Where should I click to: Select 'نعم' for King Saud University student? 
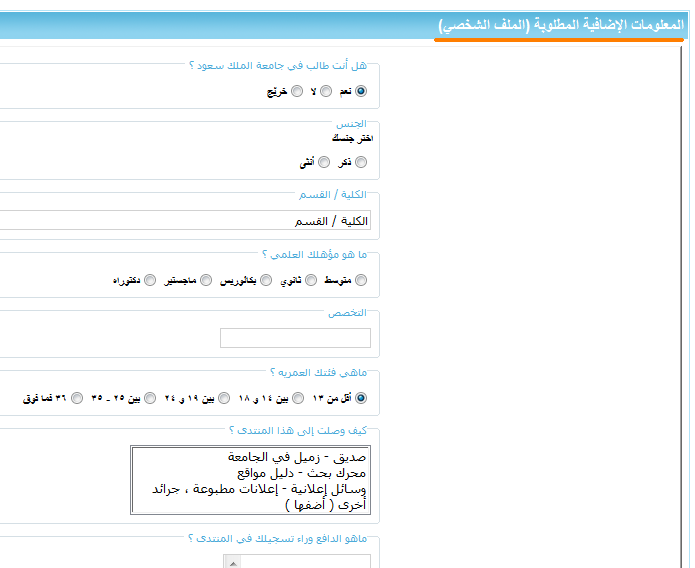pyautogui.click(x=361, y=91)
